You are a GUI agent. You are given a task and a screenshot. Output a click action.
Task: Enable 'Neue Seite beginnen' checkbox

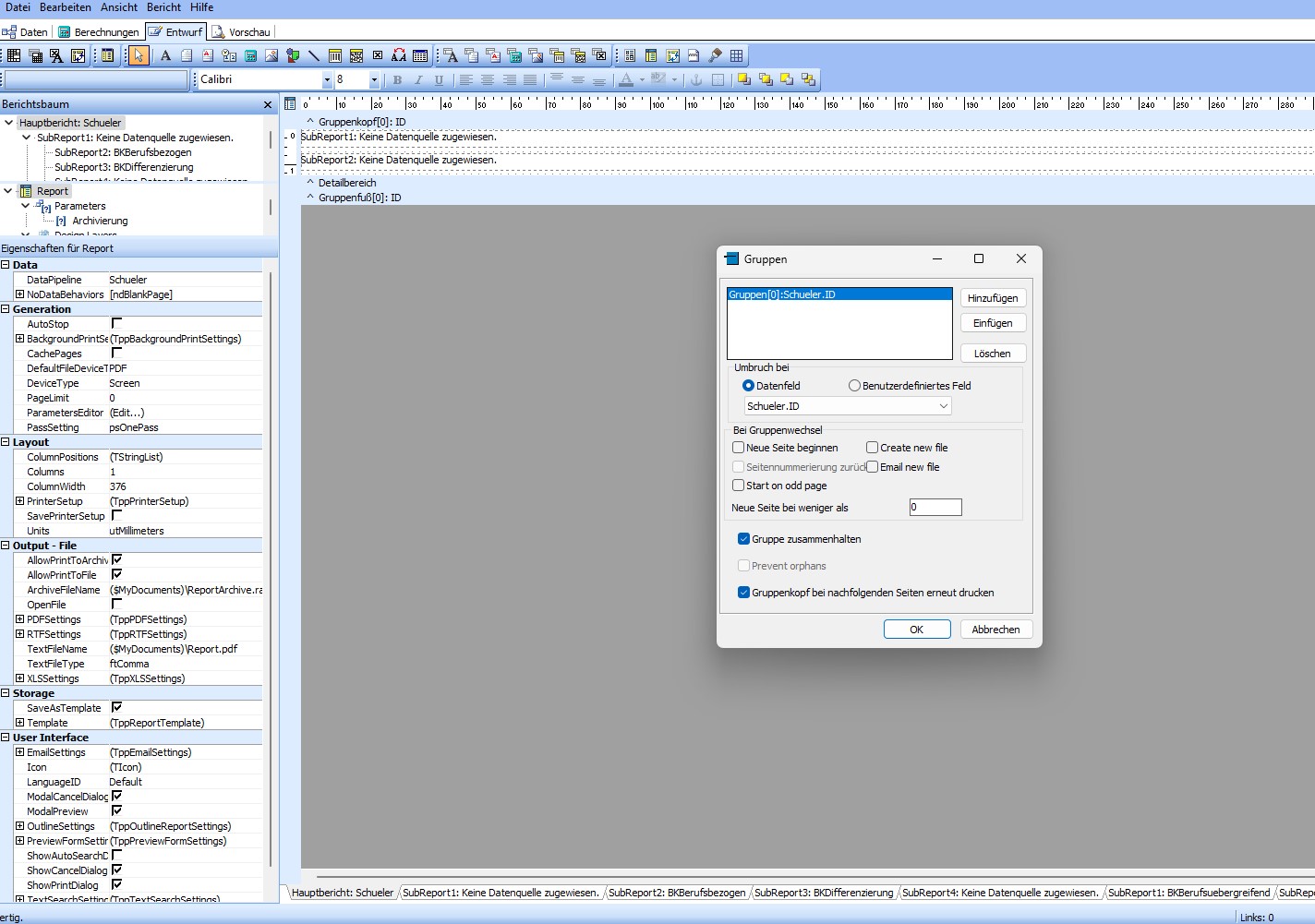[x=738, y=448]
